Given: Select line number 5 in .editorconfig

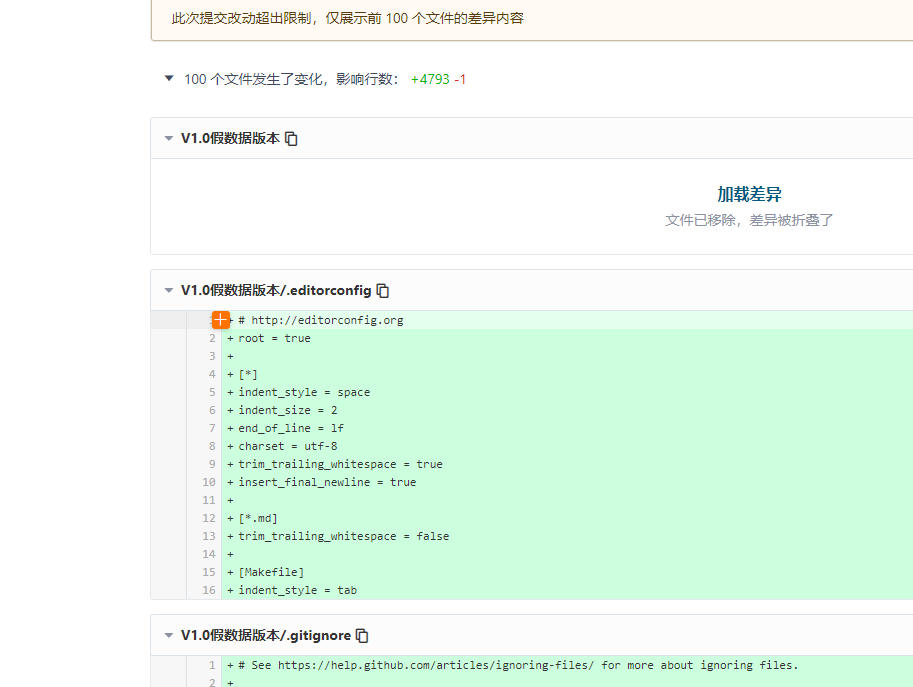Looking at the screenshot, I should pos(211,392).
